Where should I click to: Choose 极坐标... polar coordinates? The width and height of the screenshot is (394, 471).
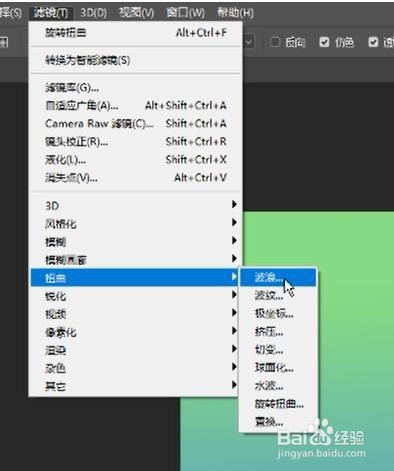[278, 313]
